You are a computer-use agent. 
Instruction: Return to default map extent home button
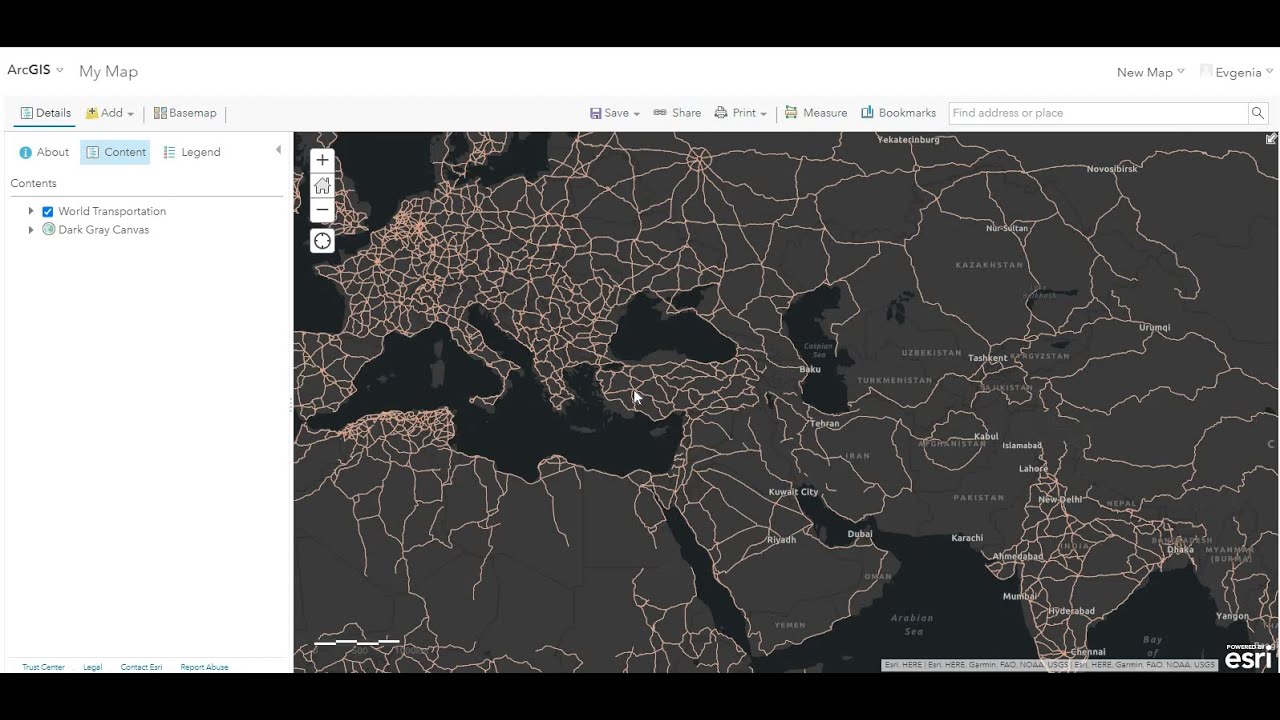pyautogui.click(x=322, y=185)
